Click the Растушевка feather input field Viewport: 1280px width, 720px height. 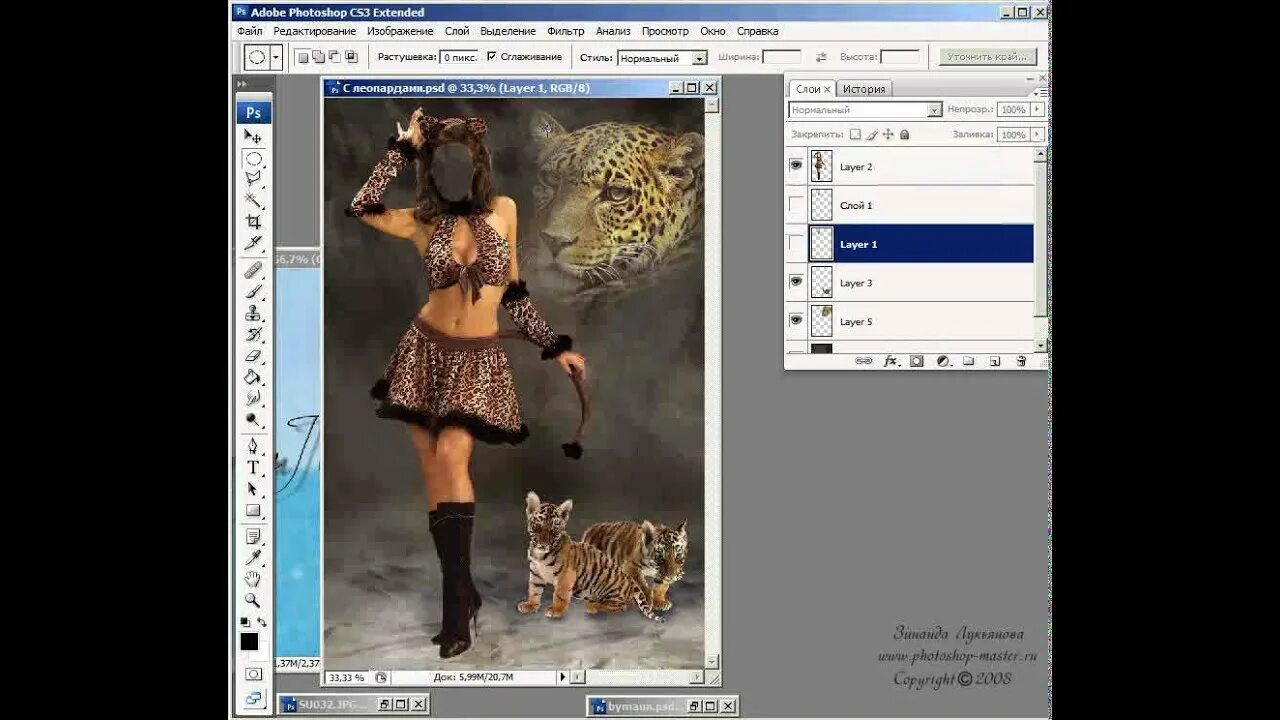[459, 58]
